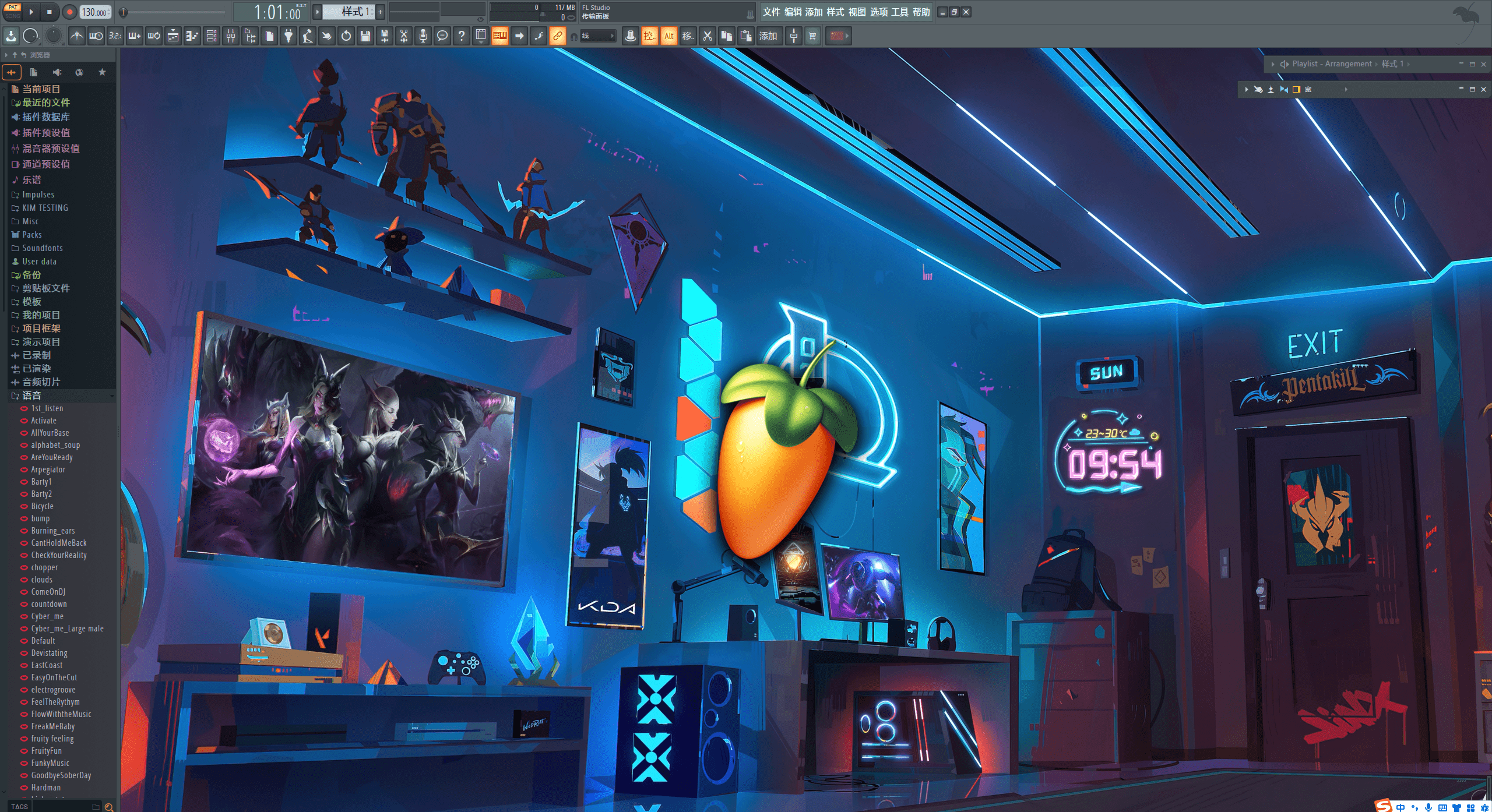Click the magnet snap icon
Image resolution: width=1492 pixels, height=812 pixels.
[574, 37]
